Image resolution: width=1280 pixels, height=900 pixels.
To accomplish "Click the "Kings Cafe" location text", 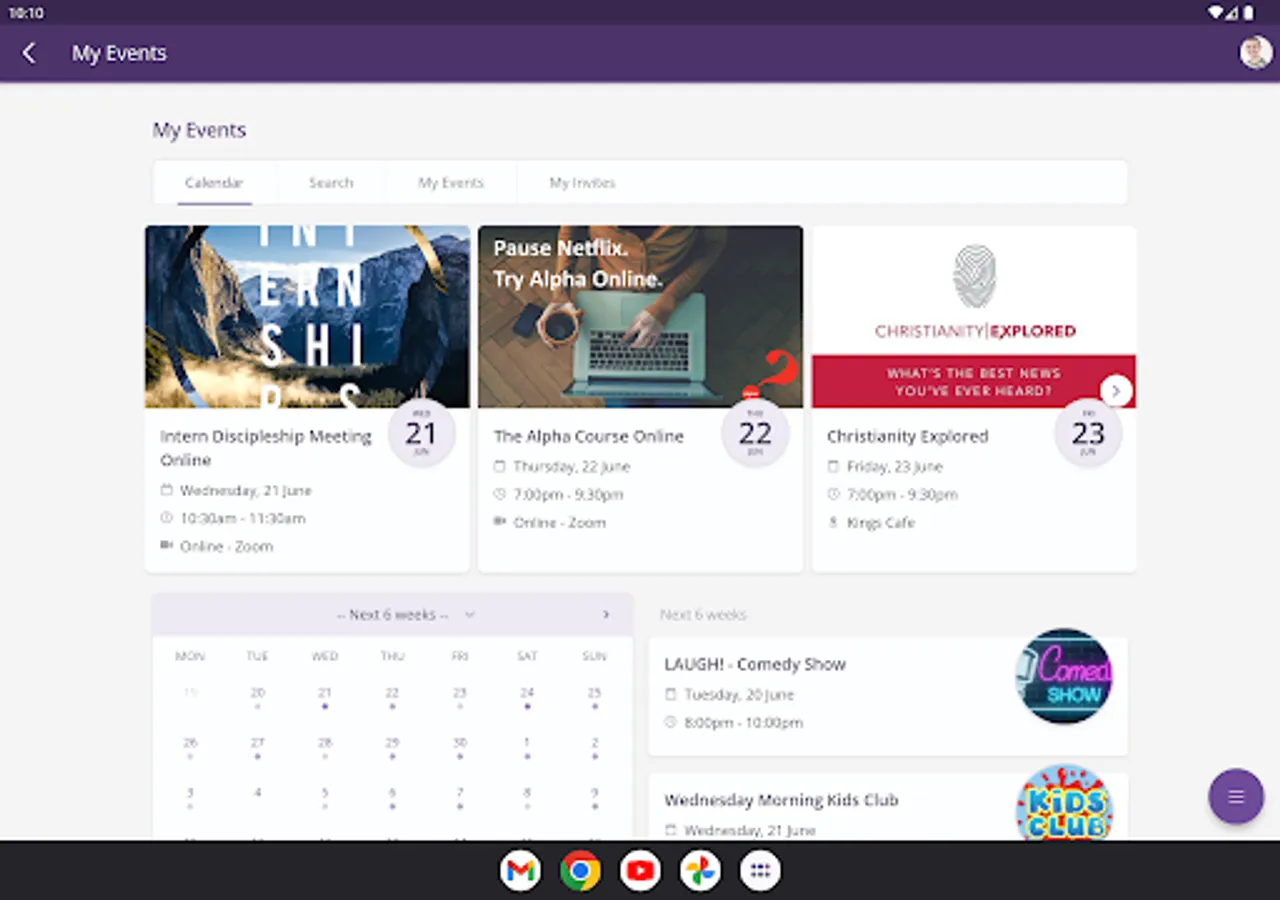I will pos(881,522).
